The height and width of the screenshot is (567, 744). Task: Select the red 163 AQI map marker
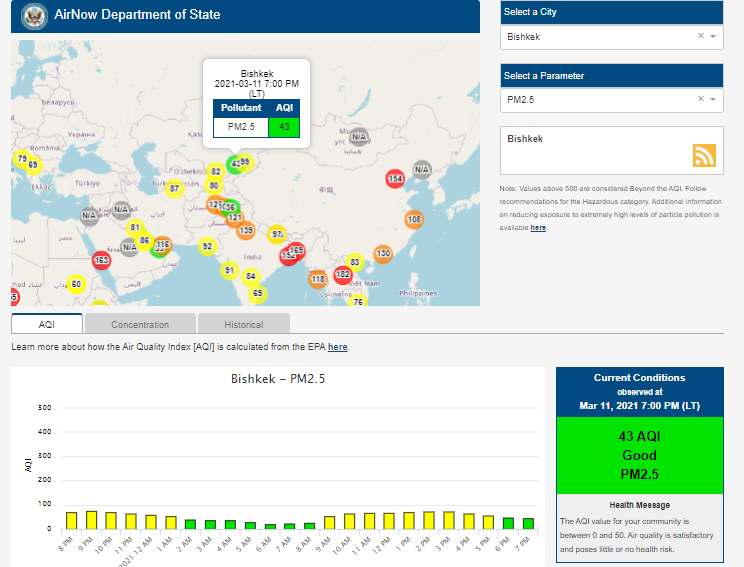[101, 260]
